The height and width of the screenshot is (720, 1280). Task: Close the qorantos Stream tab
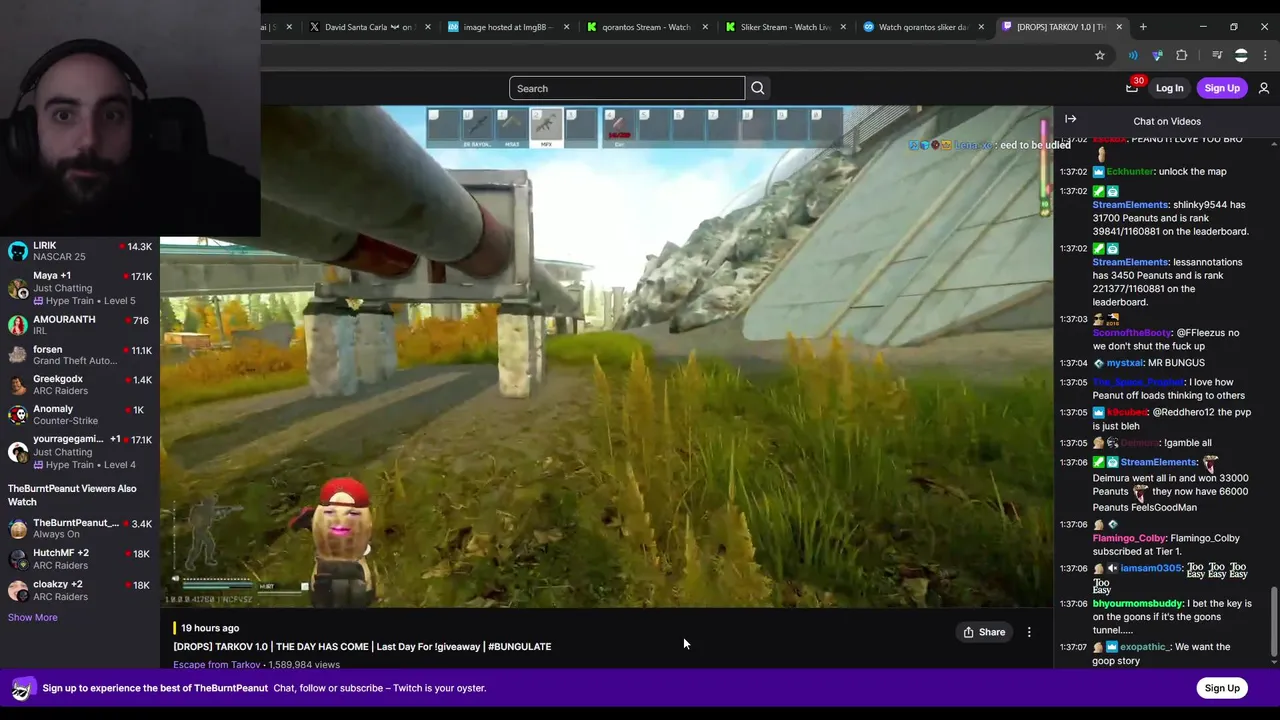pos(705,27)
